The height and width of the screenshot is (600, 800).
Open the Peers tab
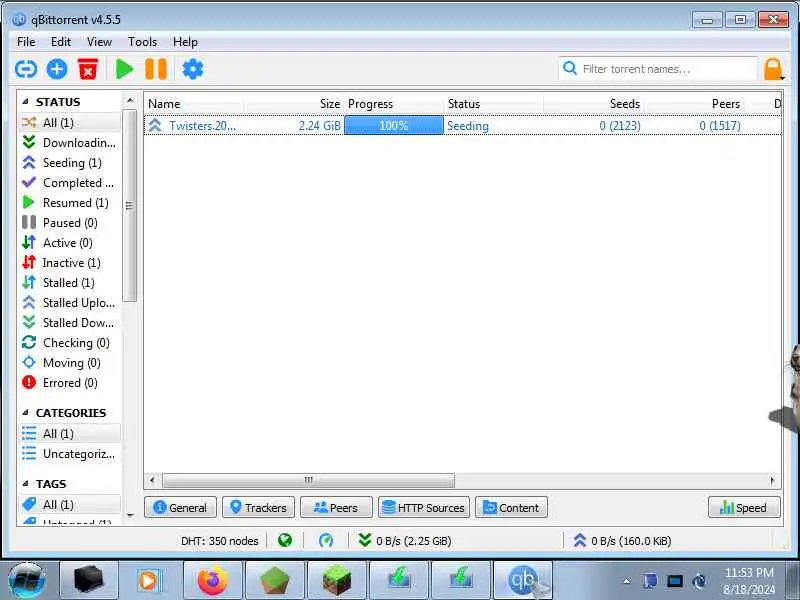point(336,508)
